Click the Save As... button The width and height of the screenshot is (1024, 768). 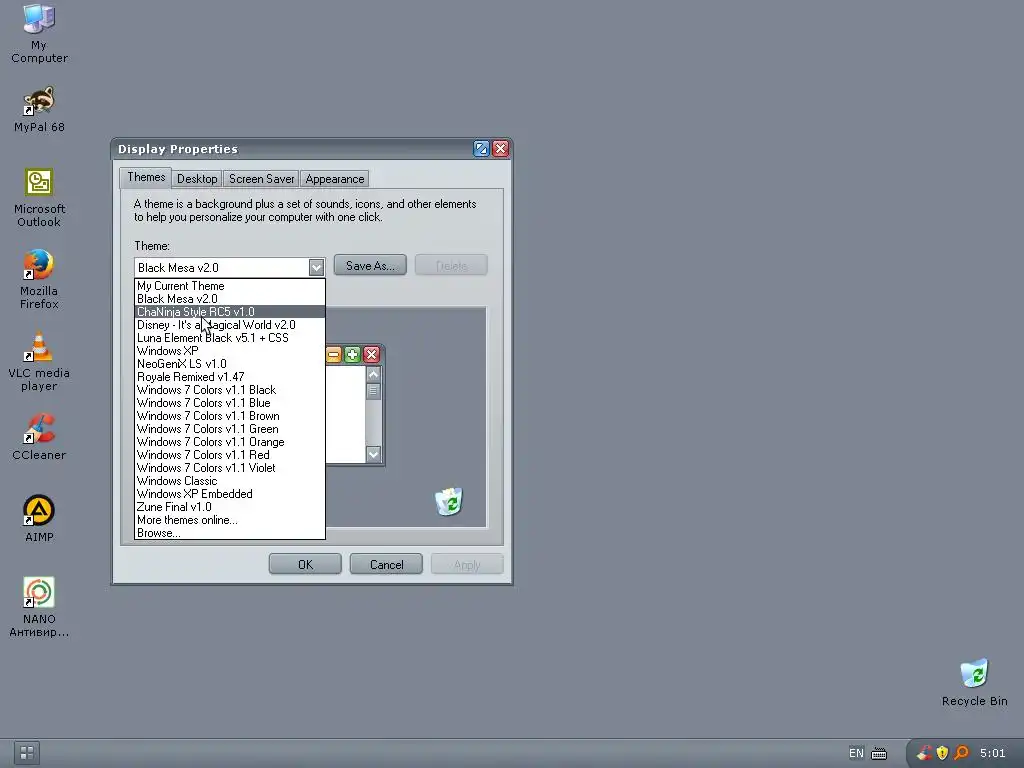pyautogui.click(x=370, y=265)
